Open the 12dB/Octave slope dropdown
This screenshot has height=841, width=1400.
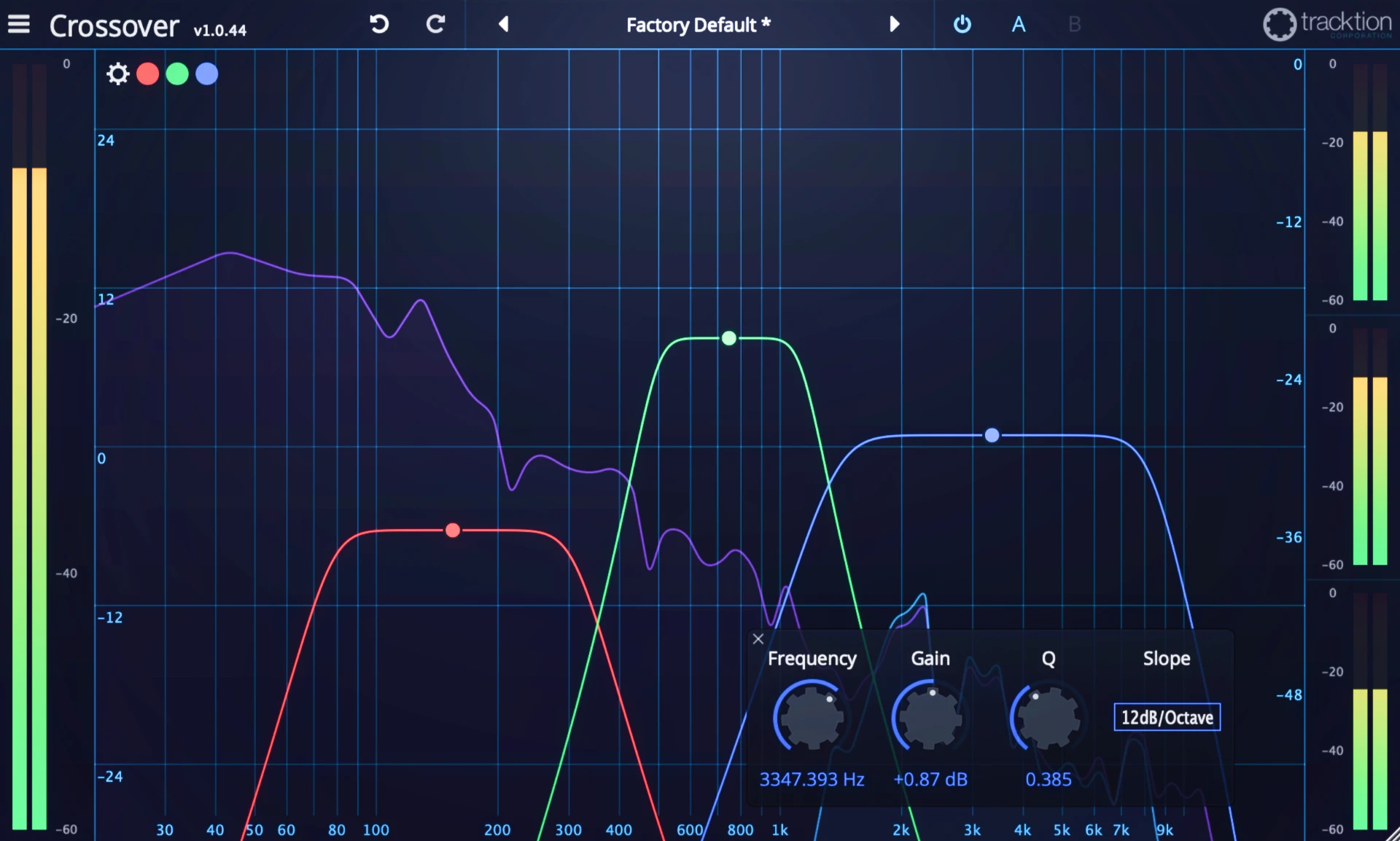click(1167, 717)
